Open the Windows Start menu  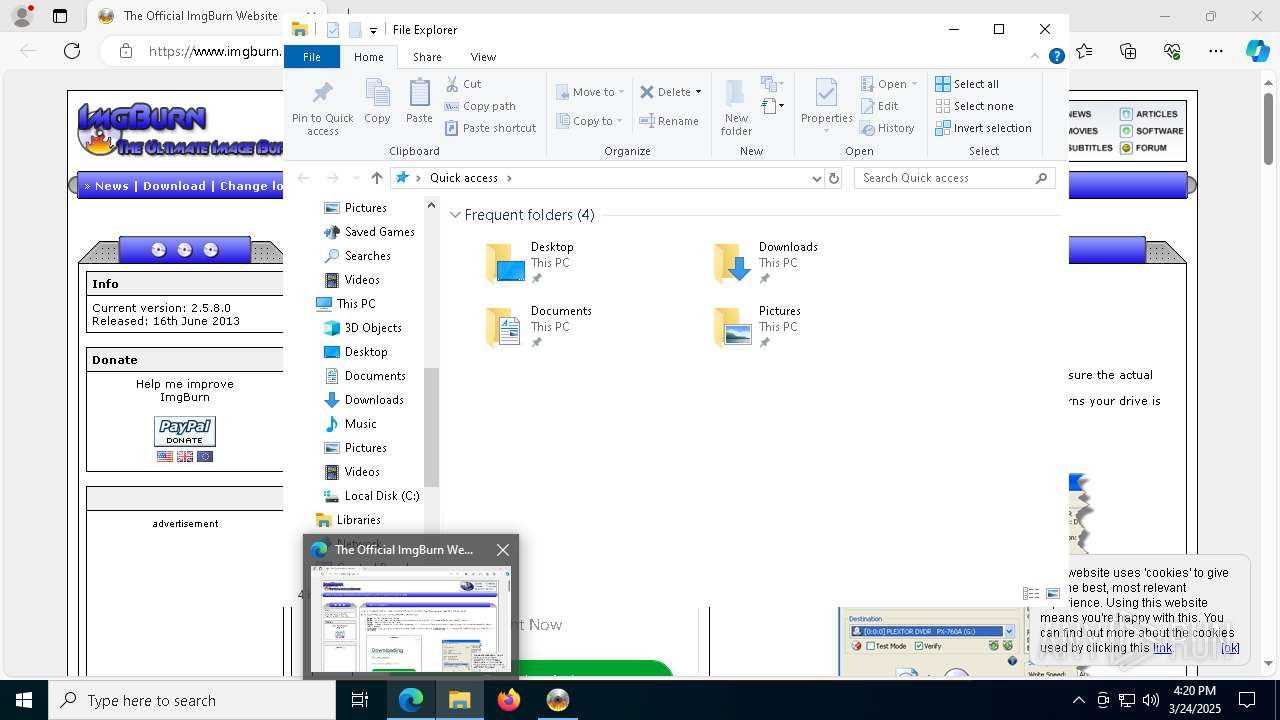24,700
